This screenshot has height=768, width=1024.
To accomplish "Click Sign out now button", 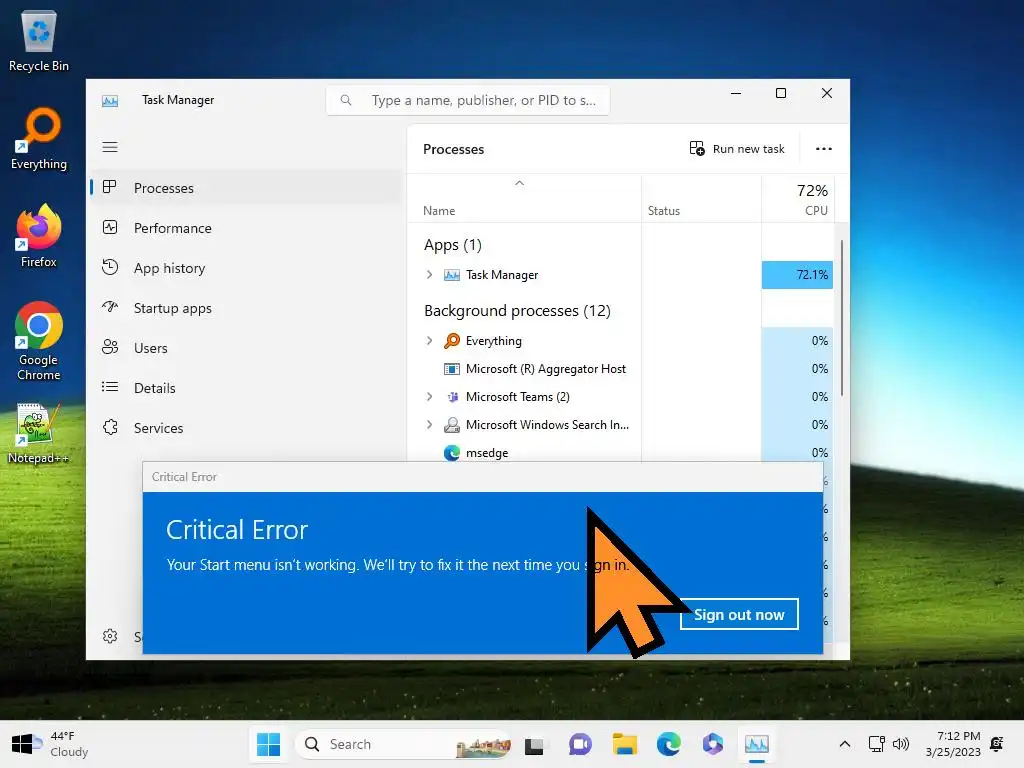I will [x=739, y=615].
